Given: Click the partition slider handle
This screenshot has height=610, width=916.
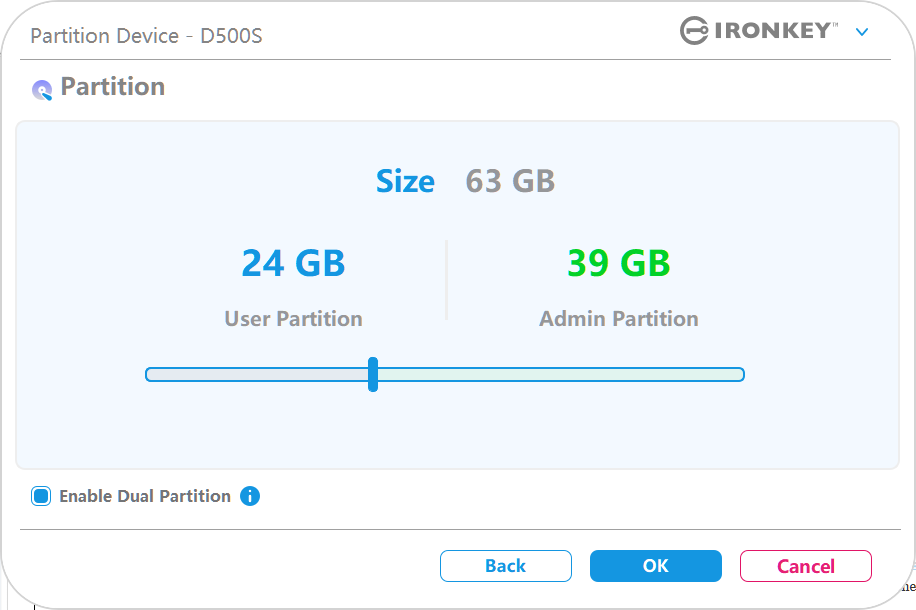Looking at the screenshot, I should (x=373, y=374).
